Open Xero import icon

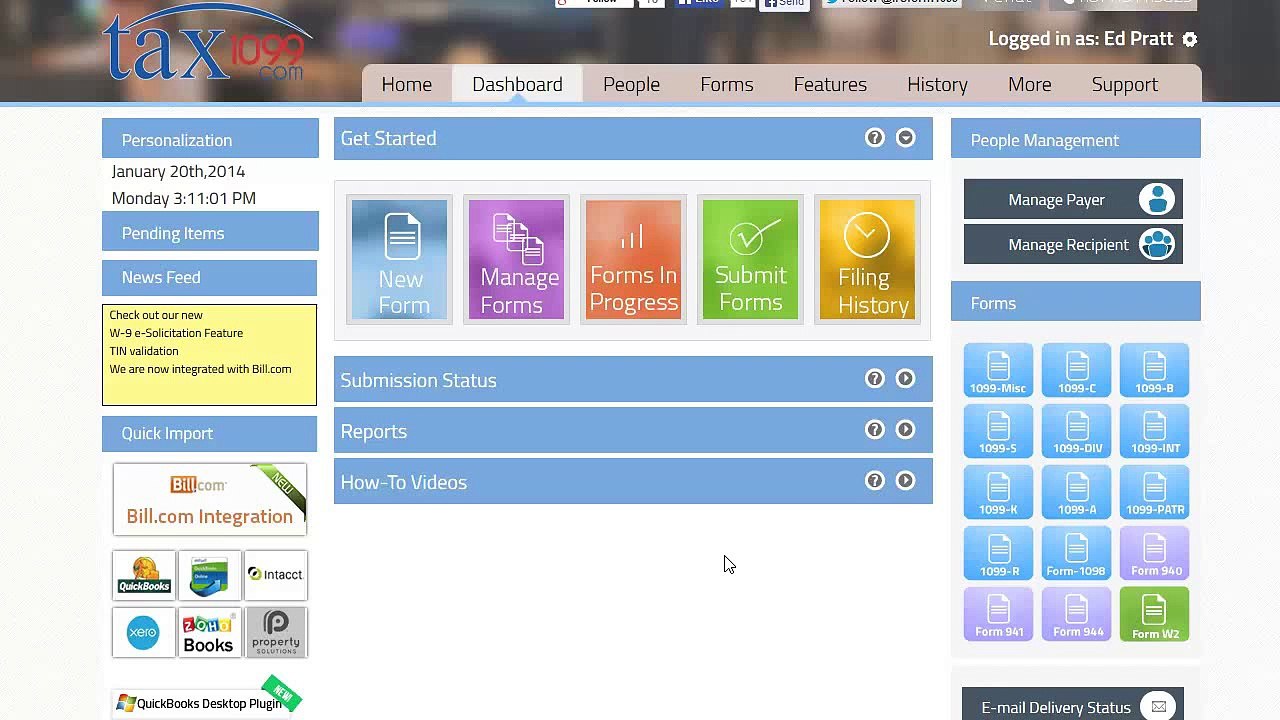(144, 632)
